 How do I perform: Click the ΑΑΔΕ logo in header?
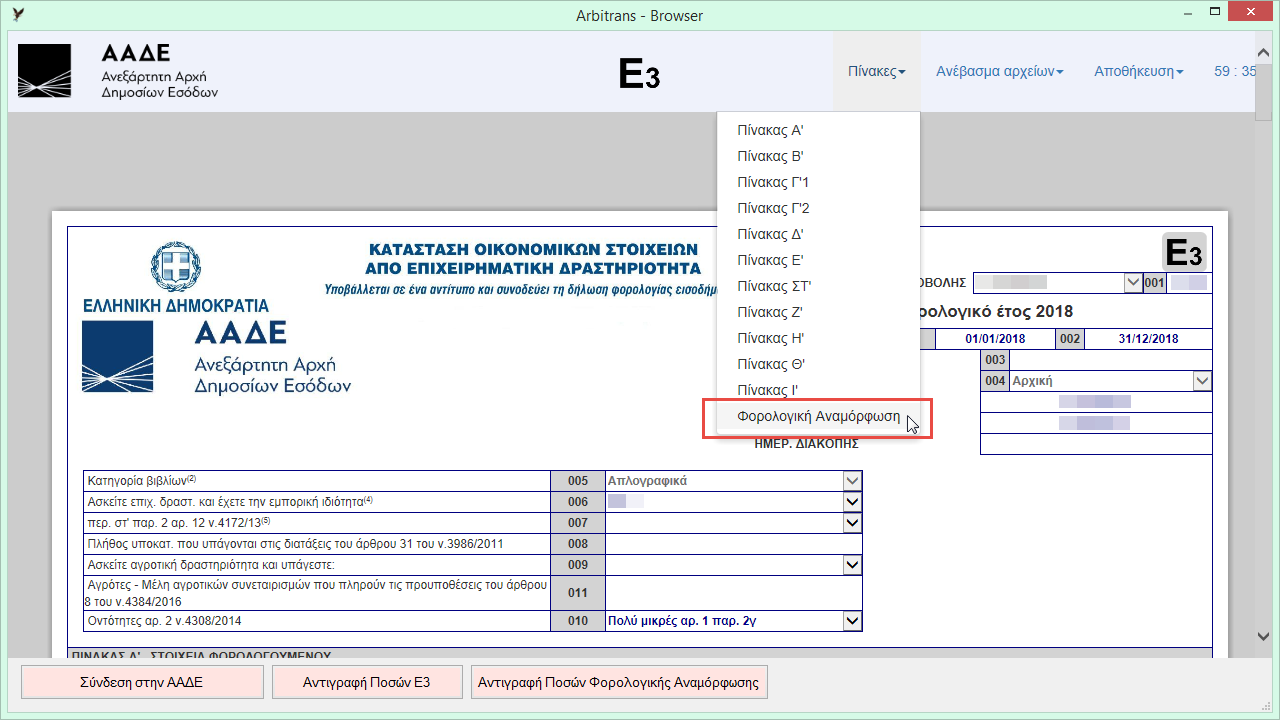tap(118, 71)
